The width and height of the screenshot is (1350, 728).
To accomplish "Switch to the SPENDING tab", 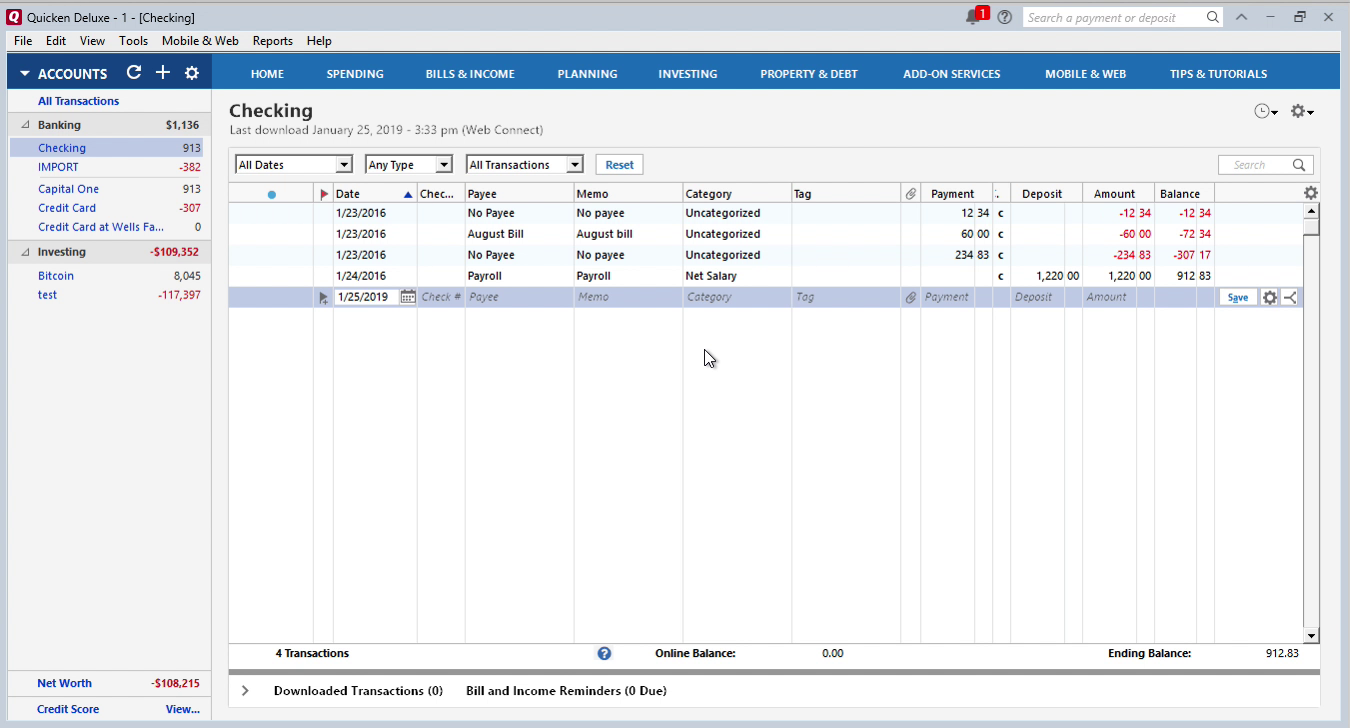I will pyautogui.click(x=355, y=74).
